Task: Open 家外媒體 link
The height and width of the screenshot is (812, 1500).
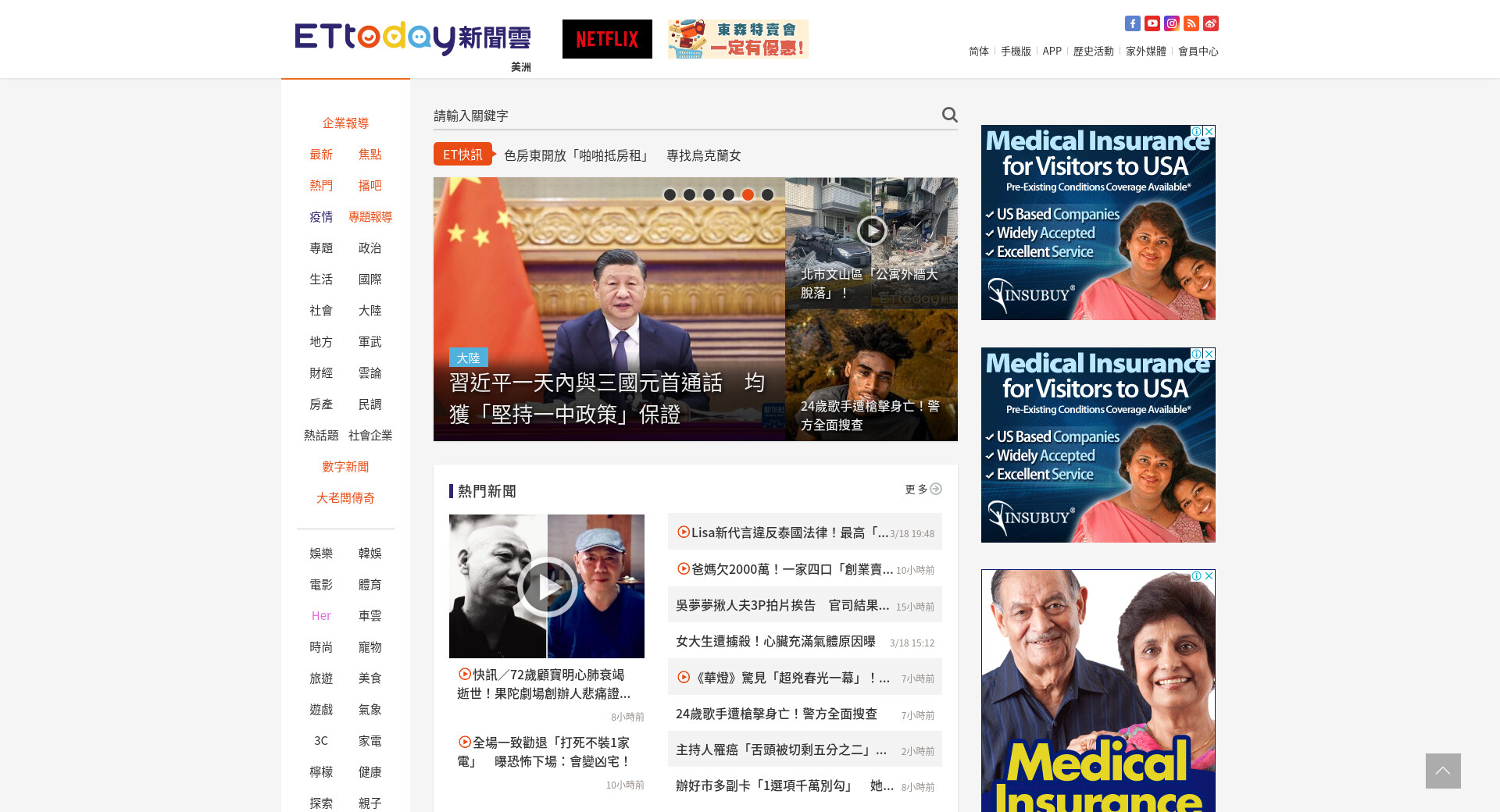Action: (x=1146, y=52)
